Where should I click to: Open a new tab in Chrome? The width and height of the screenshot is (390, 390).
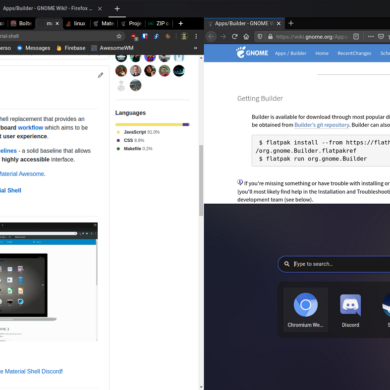pos(181,23)
